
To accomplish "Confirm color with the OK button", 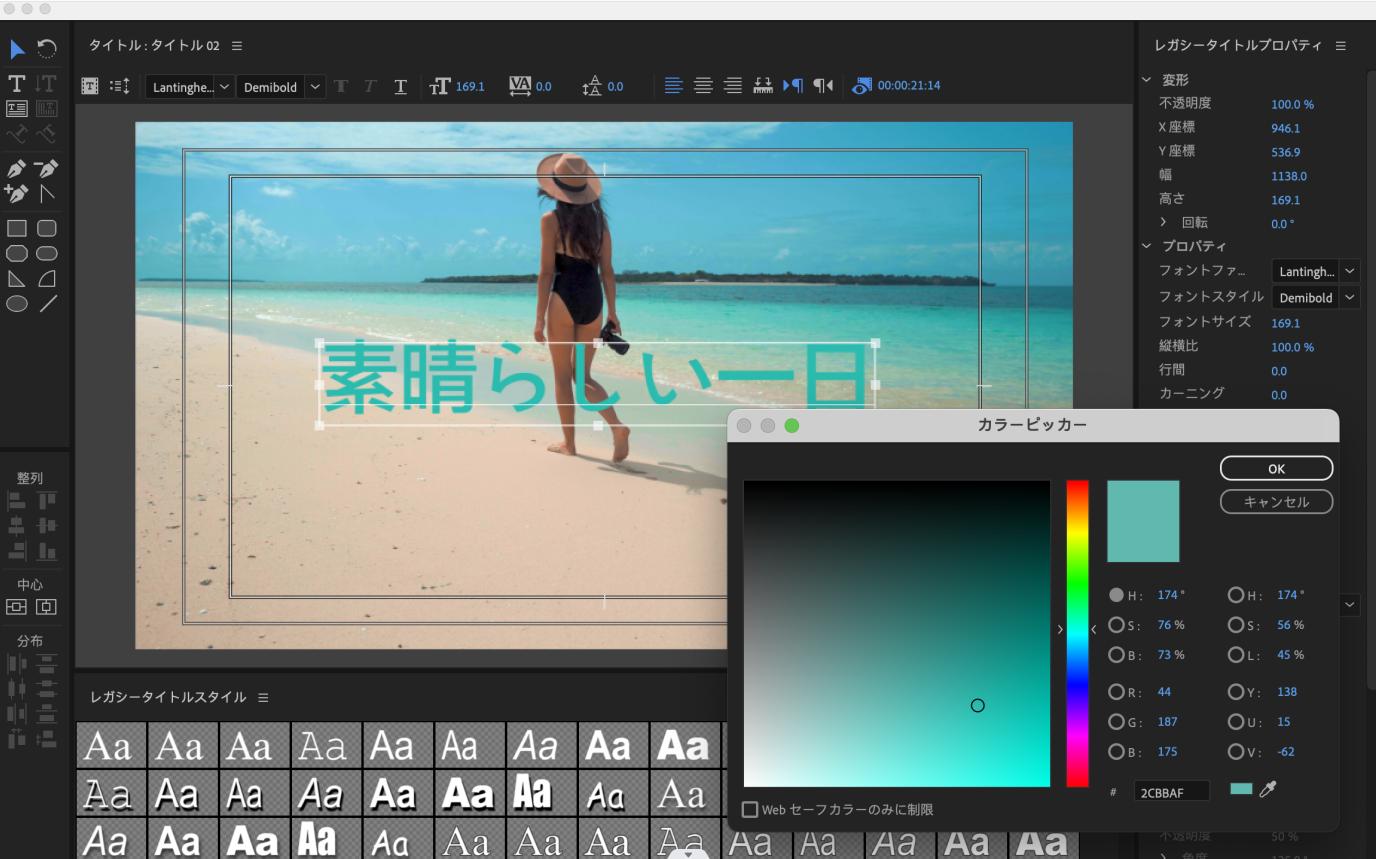I will click(1276, 468).
